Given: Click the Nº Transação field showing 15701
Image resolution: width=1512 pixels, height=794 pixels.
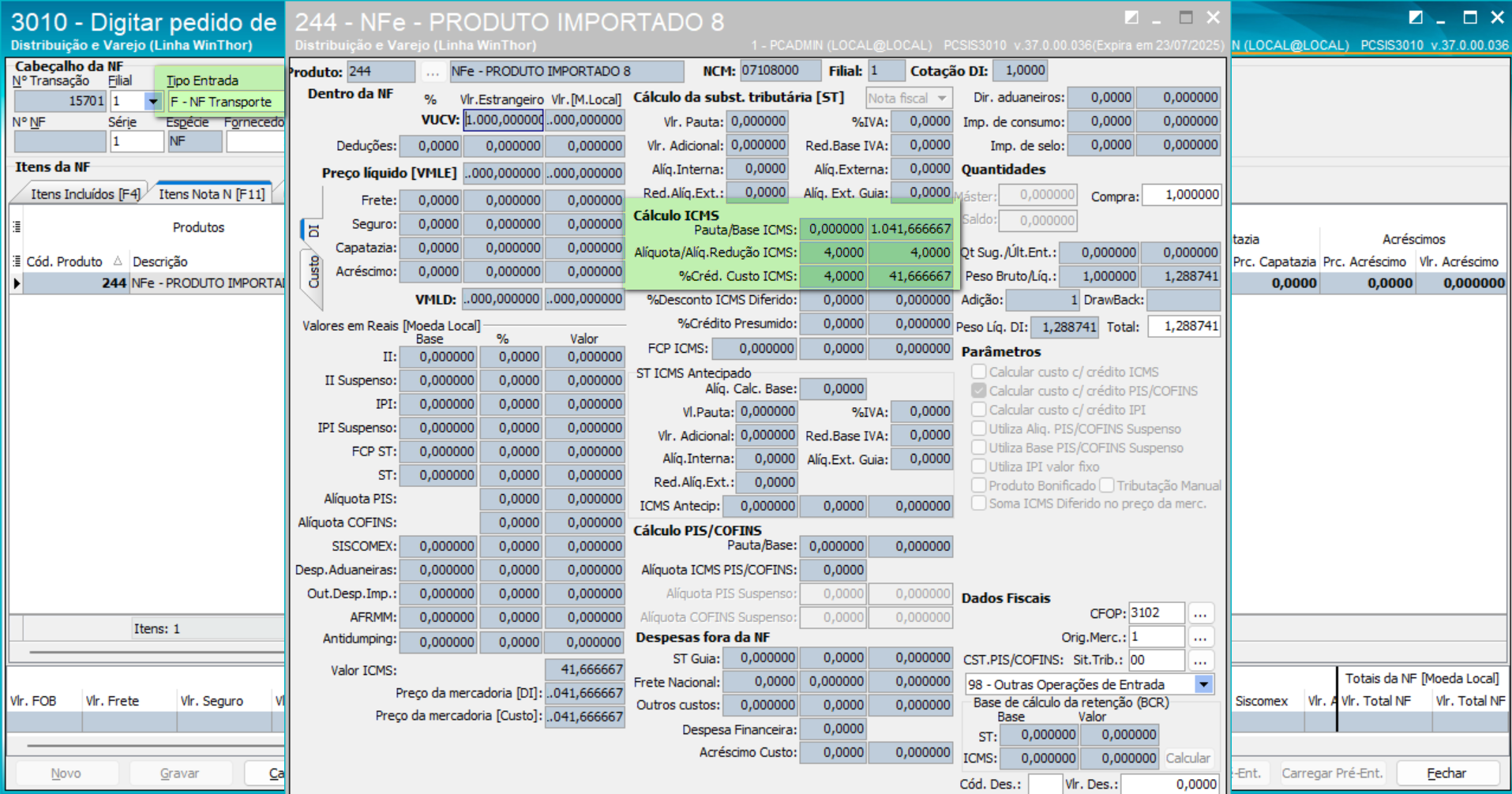Looking at the screenshot, I should 60,101.
